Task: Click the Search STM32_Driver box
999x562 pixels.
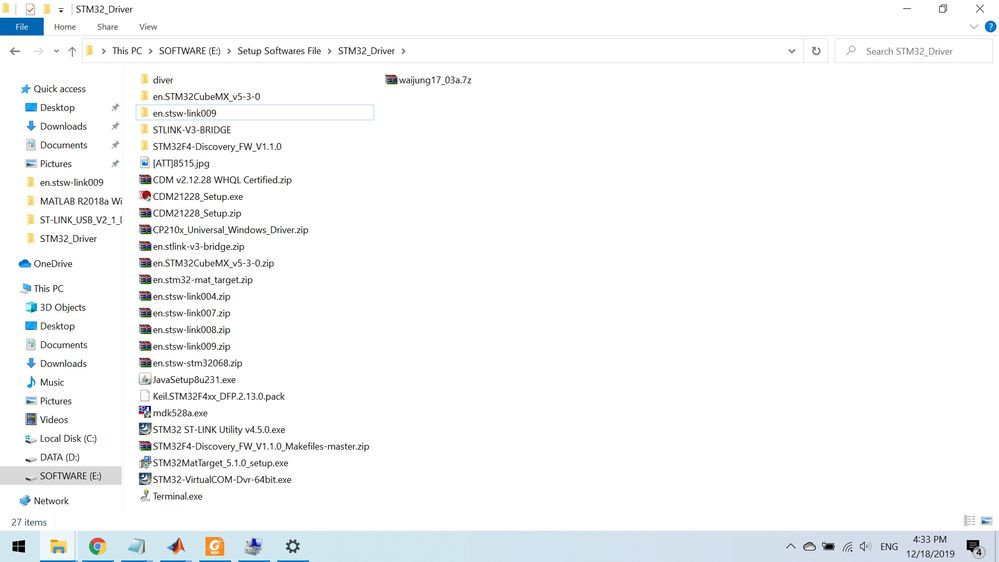Action: tap(914, 51)
